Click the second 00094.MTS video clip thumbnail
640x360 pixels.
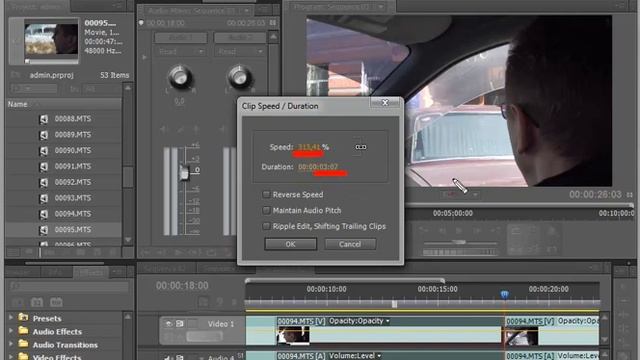[521, 336]
